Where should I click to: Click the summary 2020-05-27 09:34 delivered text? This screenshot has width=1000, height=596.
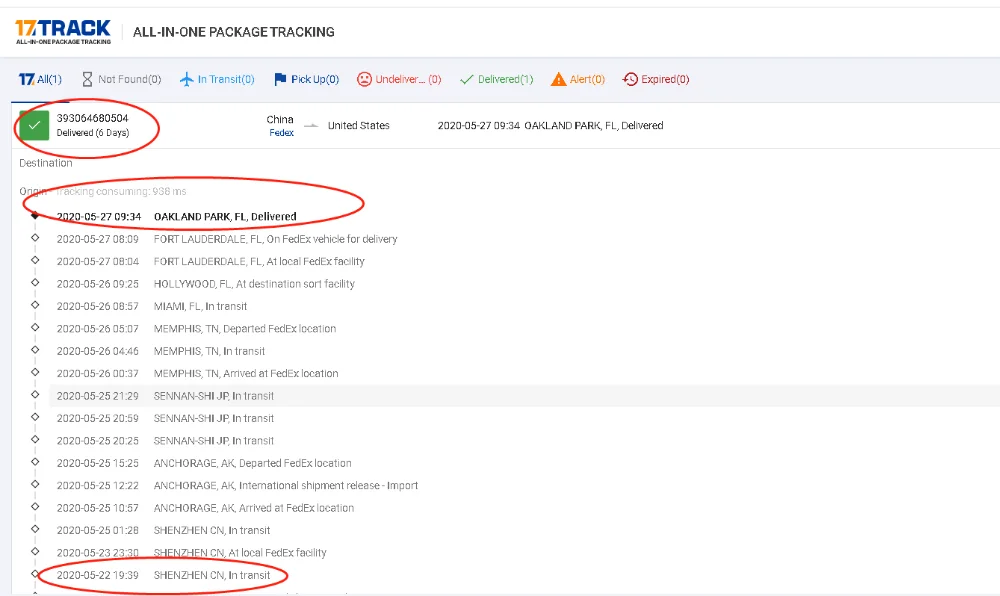(550, 126)
